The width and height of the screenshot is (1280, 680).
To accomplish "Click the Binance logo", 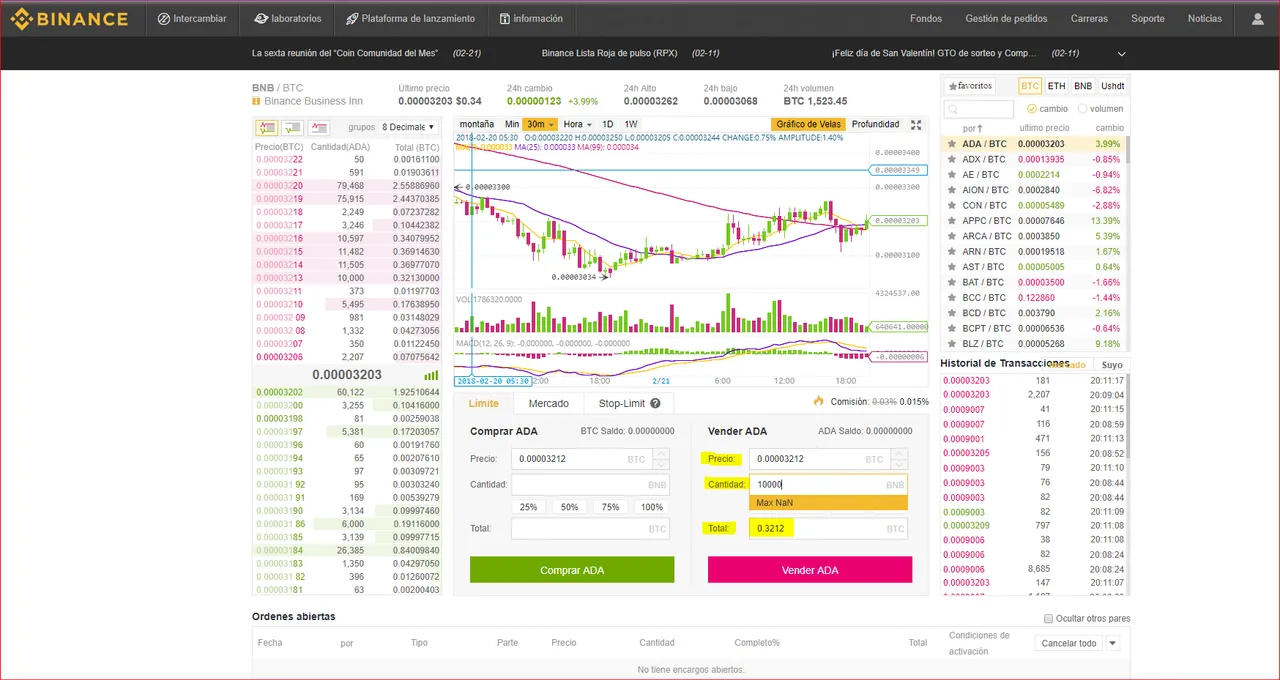I will click(x=69, y=18).
